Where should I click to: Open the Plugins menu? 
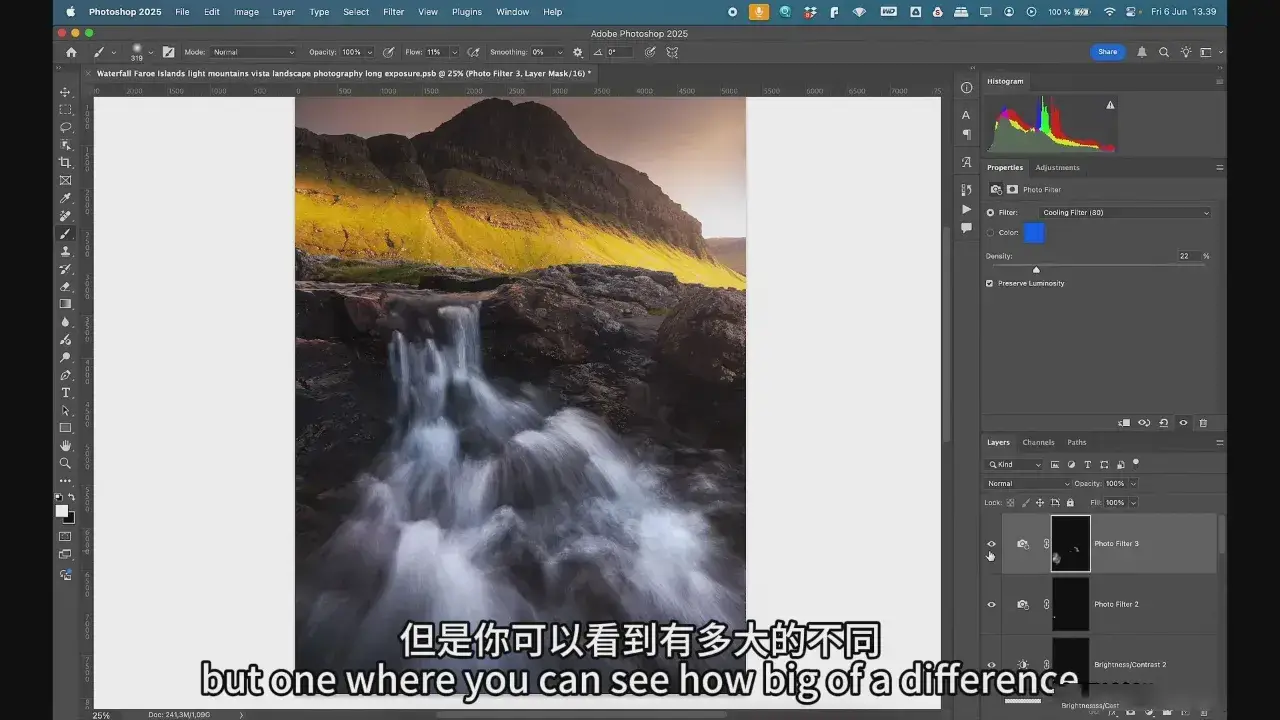click(x=466, y=12)
